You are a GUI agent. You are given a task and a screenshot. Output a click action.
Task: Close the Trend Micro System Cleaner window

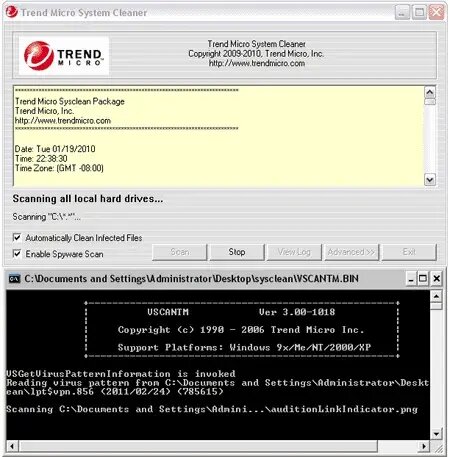coord(436,13)
